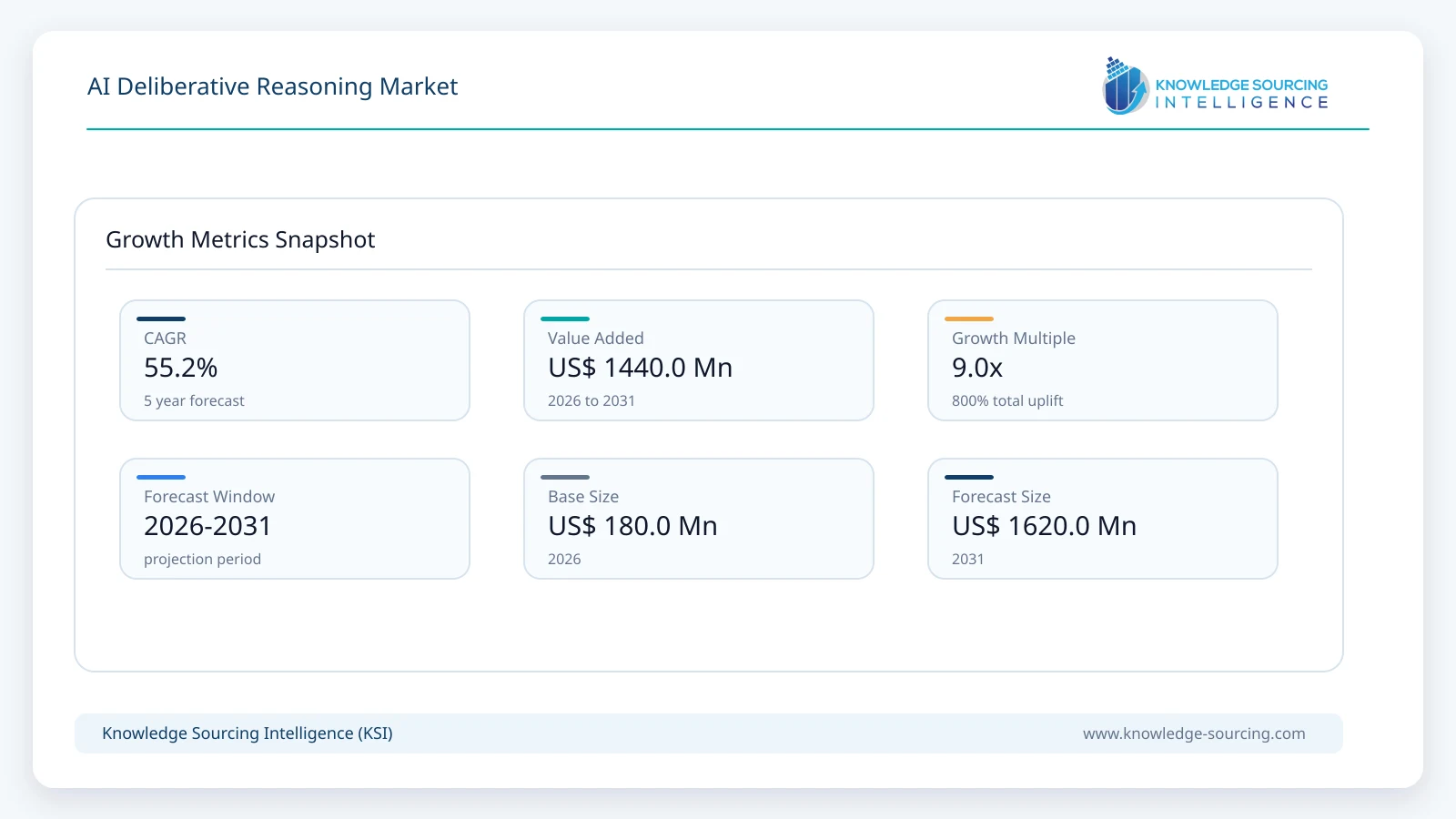This screenshot has width=1456, height=819.
Task: Click the 'Forecast Size' label
Action: point(1001,497)
